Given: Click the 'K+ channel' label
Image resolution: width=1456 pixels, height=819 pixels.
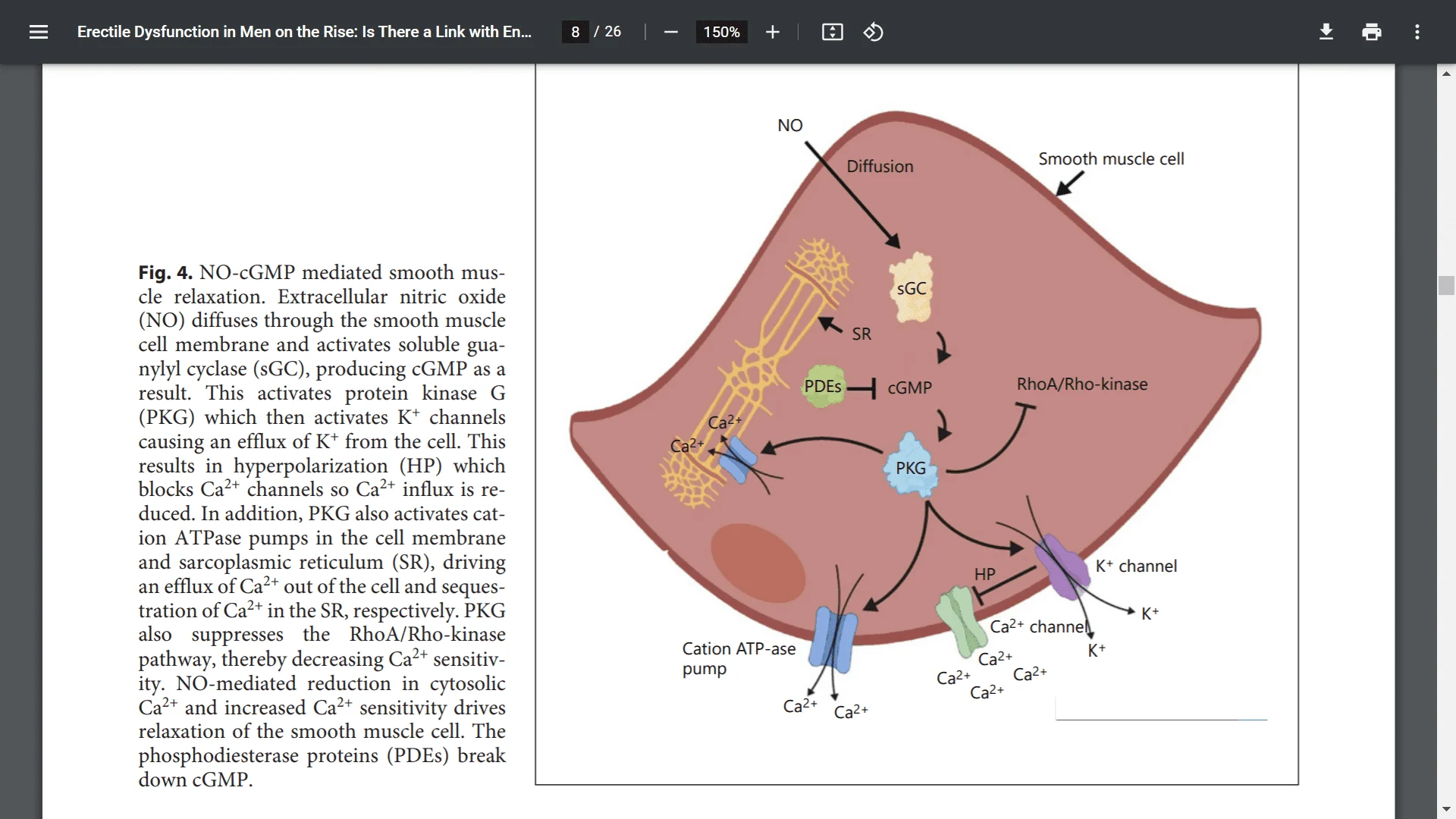Looking at the screenshot, I should 1136,566.
